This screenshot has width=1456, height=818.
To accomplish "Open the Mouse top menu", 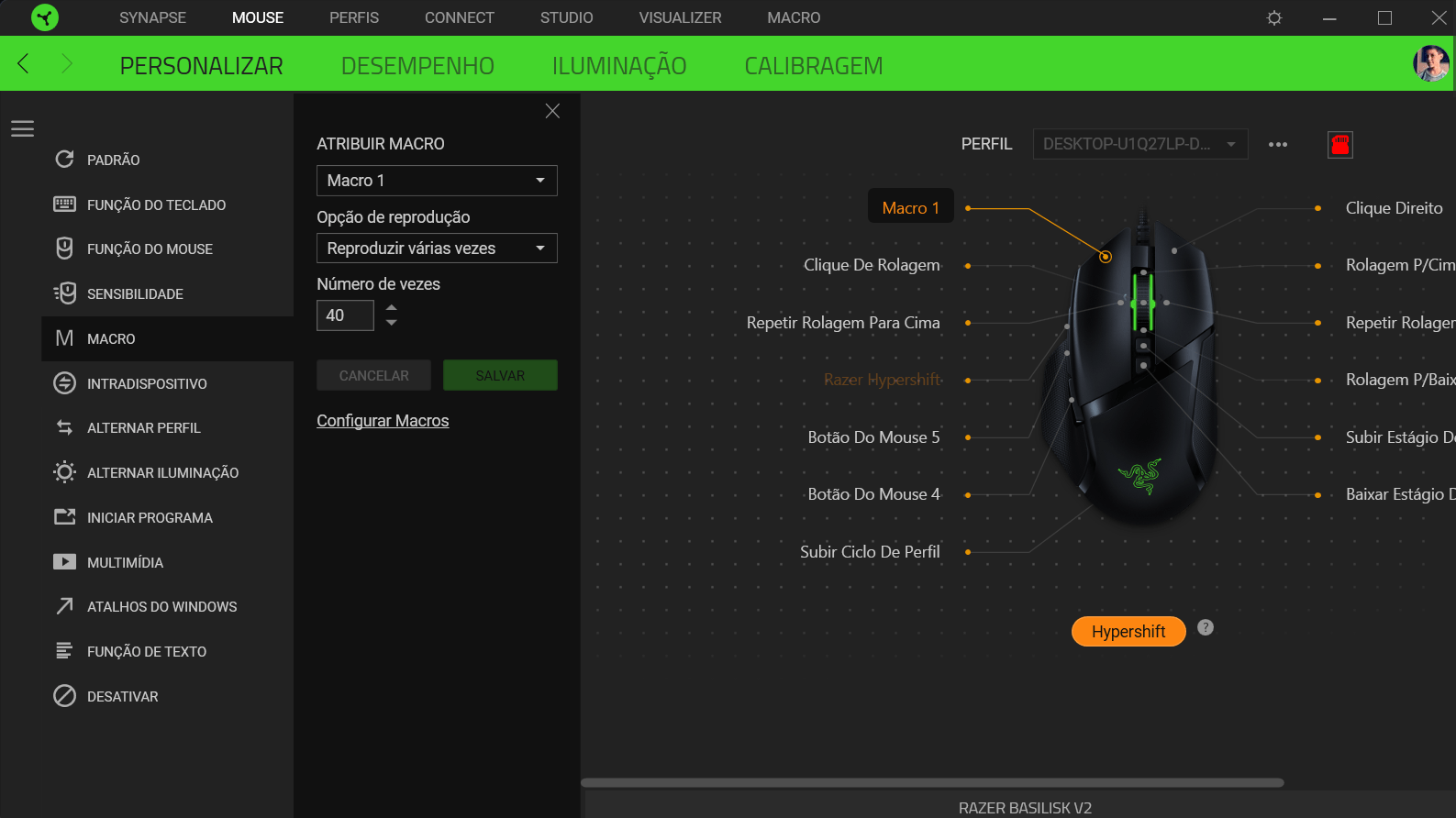I will pos(258,17).
